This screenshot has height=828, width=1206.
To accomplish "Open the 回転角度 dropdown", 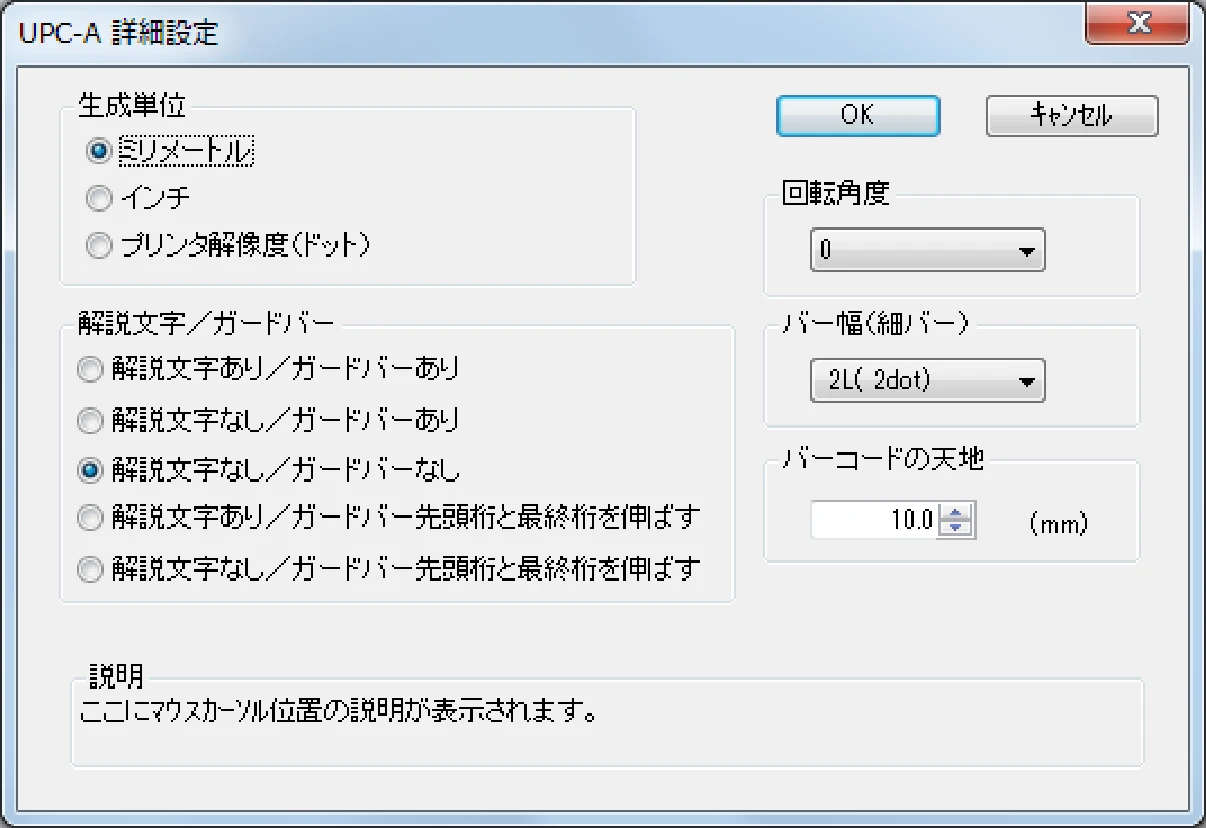I will 927,250.
